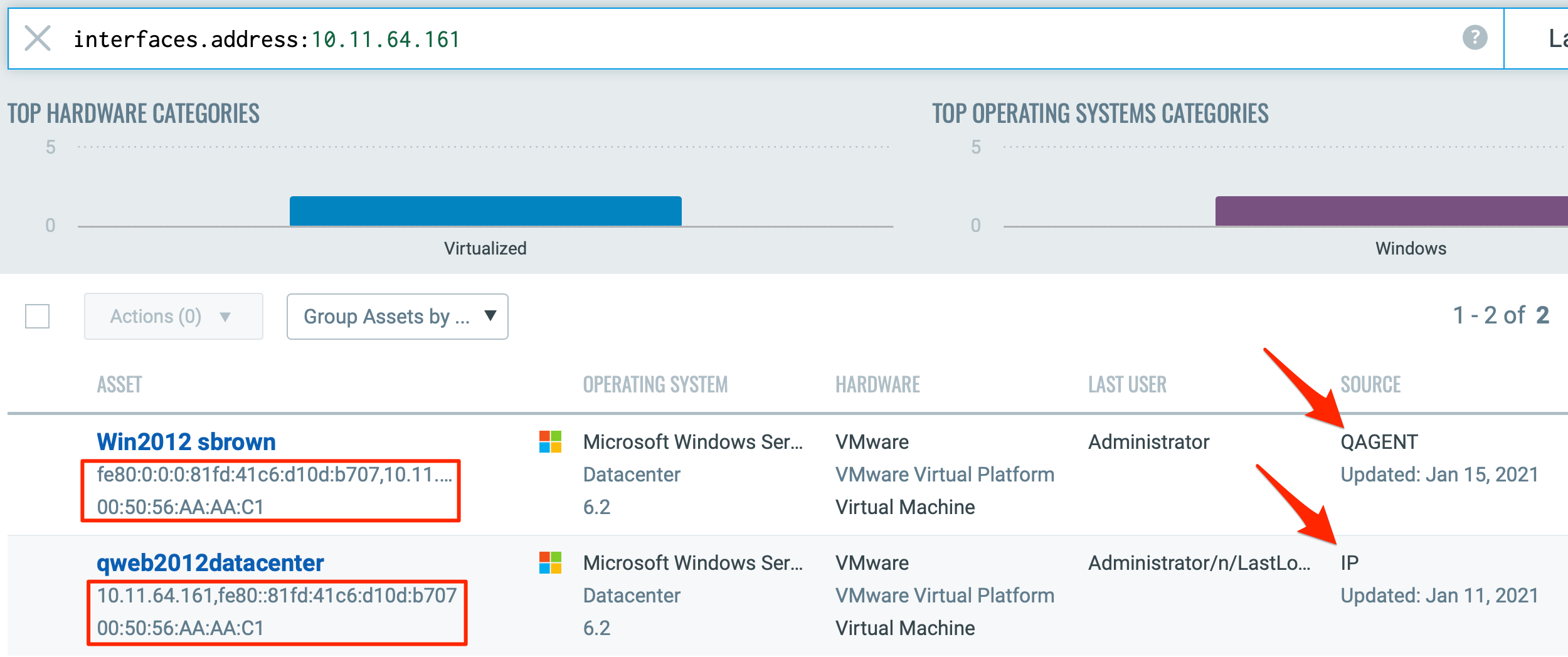Click the MAC address under Win2012 sbrown

pyautogui.click(x=181, y=507)
